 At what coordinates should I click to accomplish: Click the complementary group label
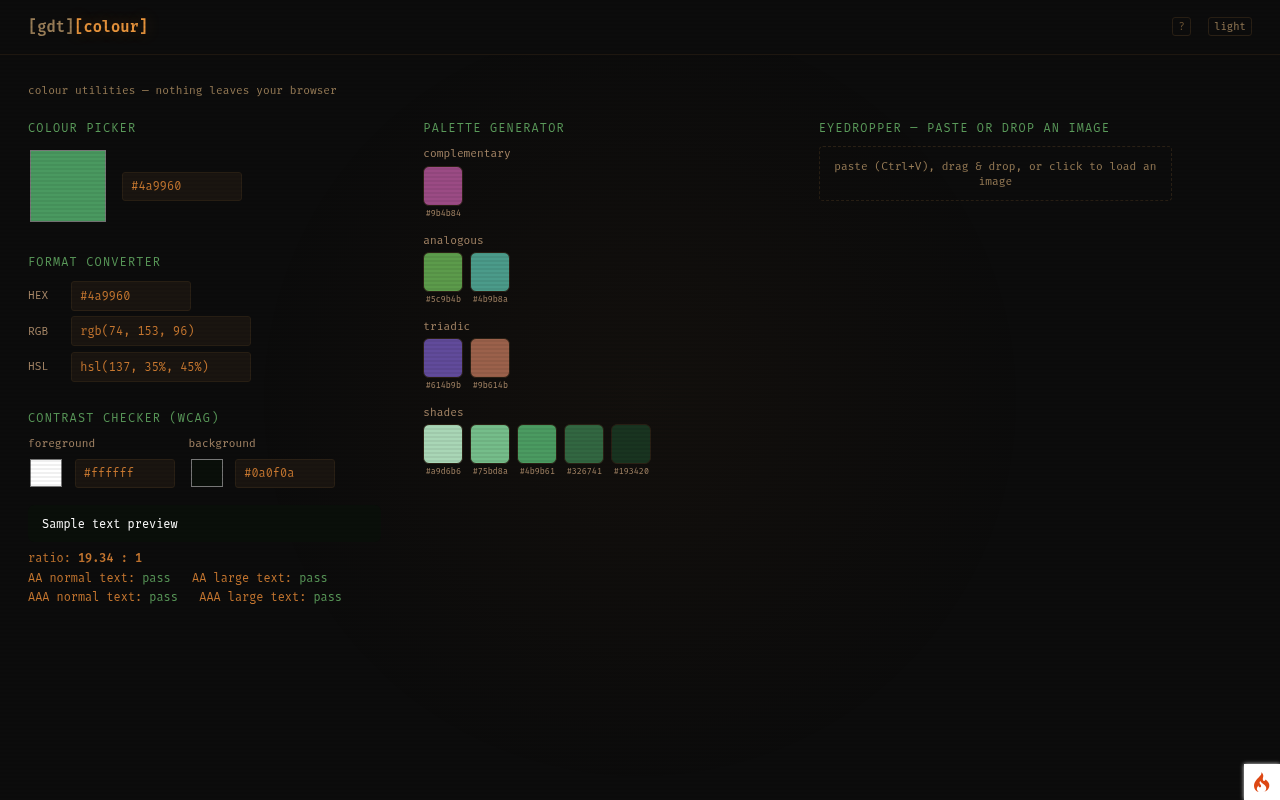[x=467, y=153]
